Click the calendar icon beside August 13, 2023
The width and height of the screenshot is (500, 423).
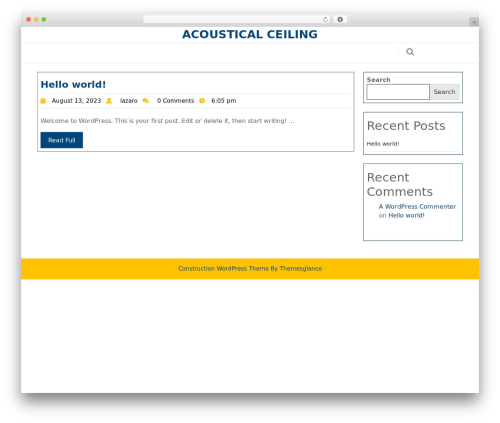pos(43,101)
